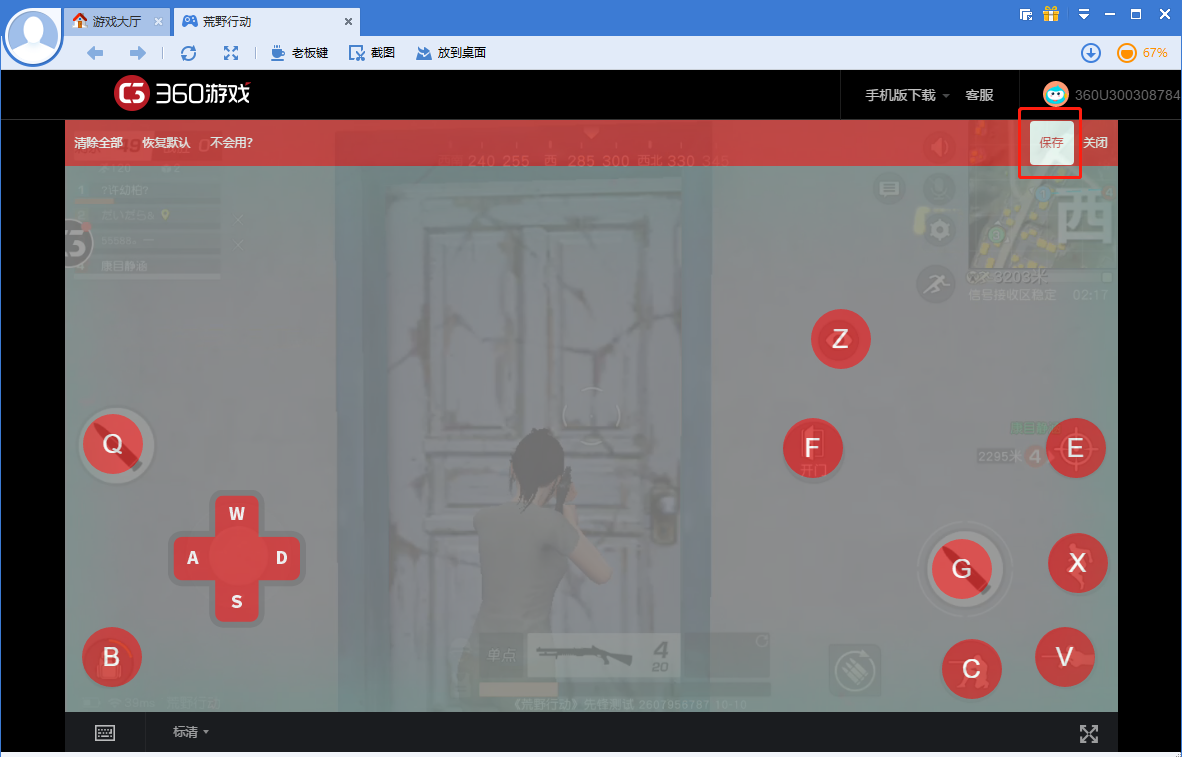The height and width of the screenshot is (757, 1182).
Task: Select the B key mapping circle
Action: tap(112, 657)
